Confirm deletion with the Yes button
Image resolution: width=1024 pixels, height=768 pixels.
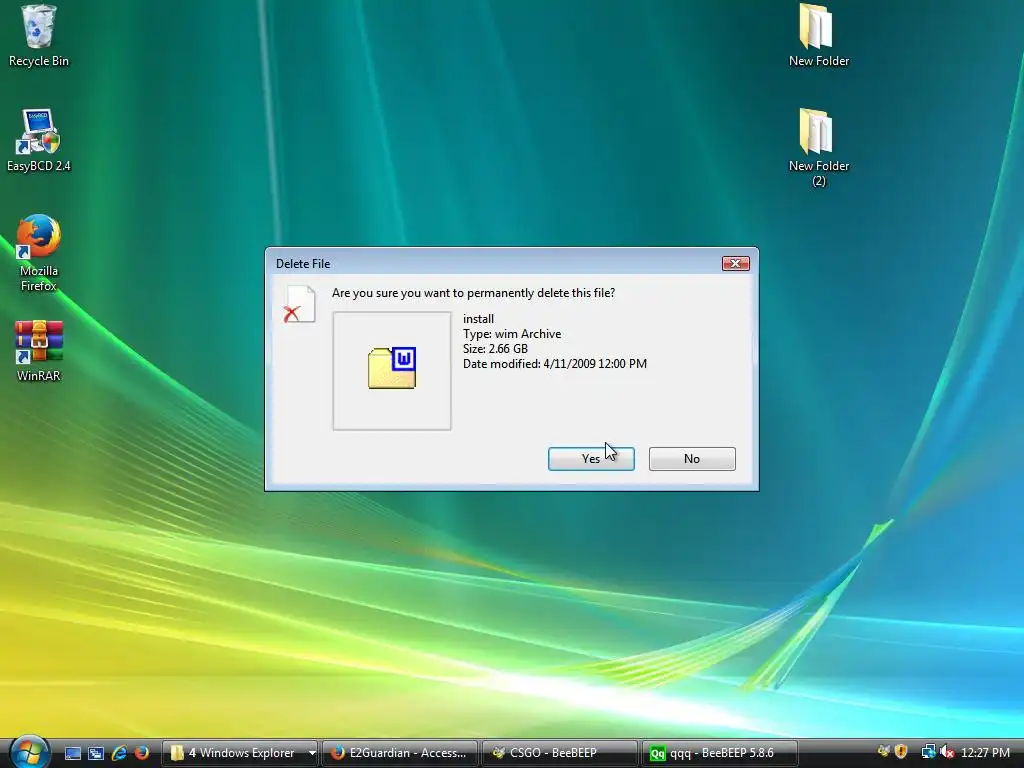coord(591,458)
